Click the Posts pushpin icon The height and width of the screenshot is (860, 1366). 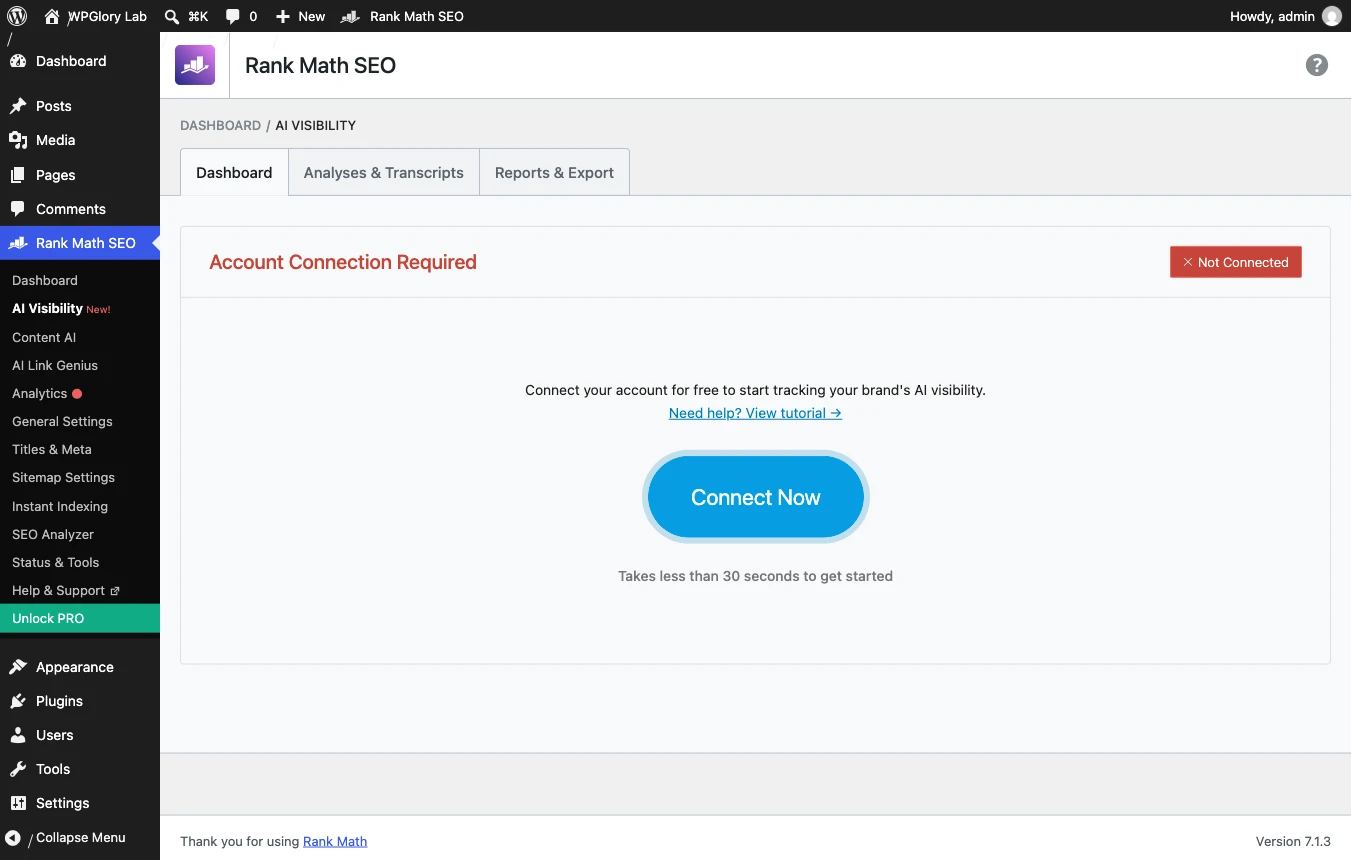tap(18, 106)
